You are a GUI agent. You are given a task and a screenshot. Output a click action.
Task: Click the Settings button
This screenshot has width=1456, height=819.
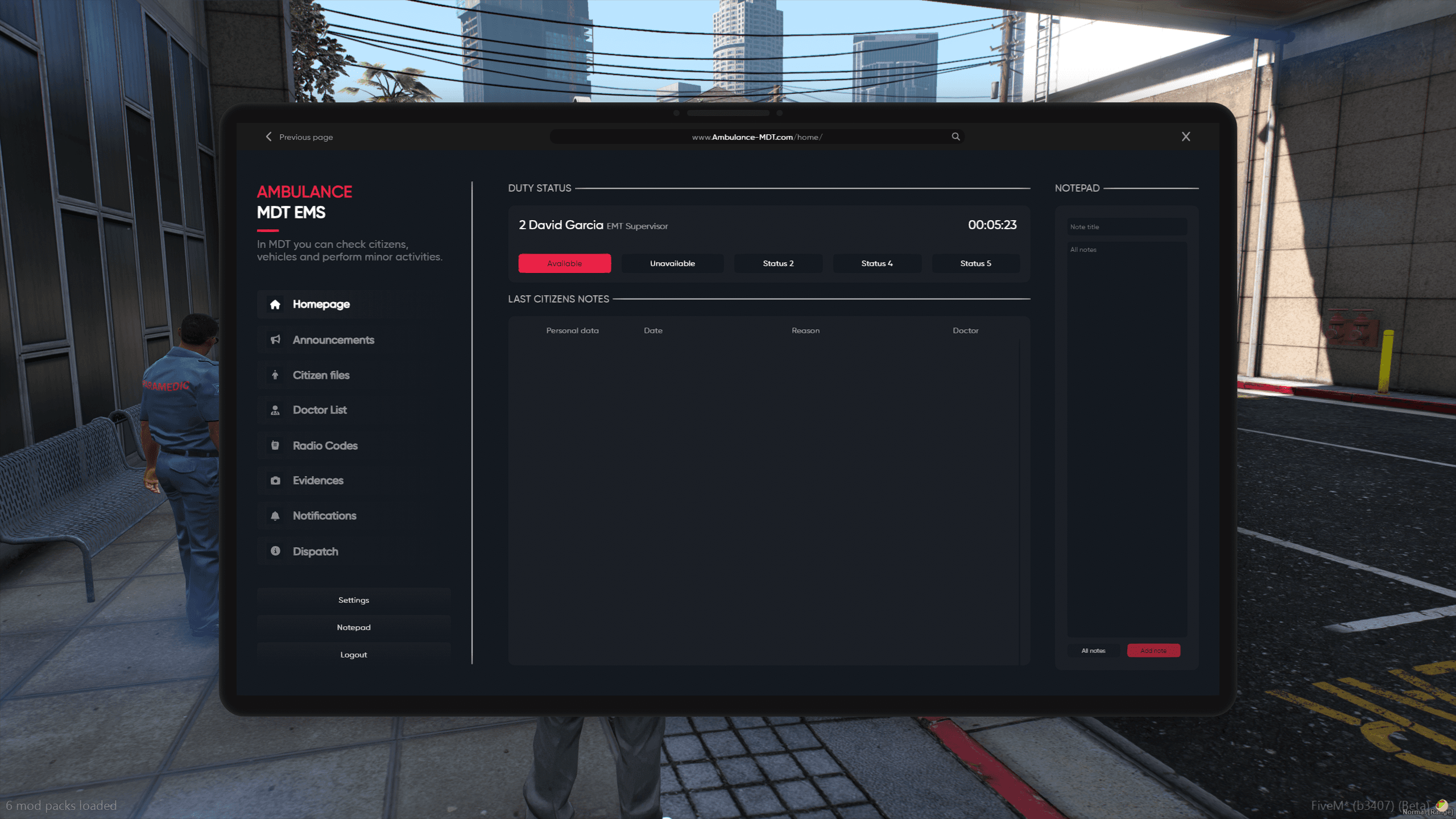pos(354,600)
